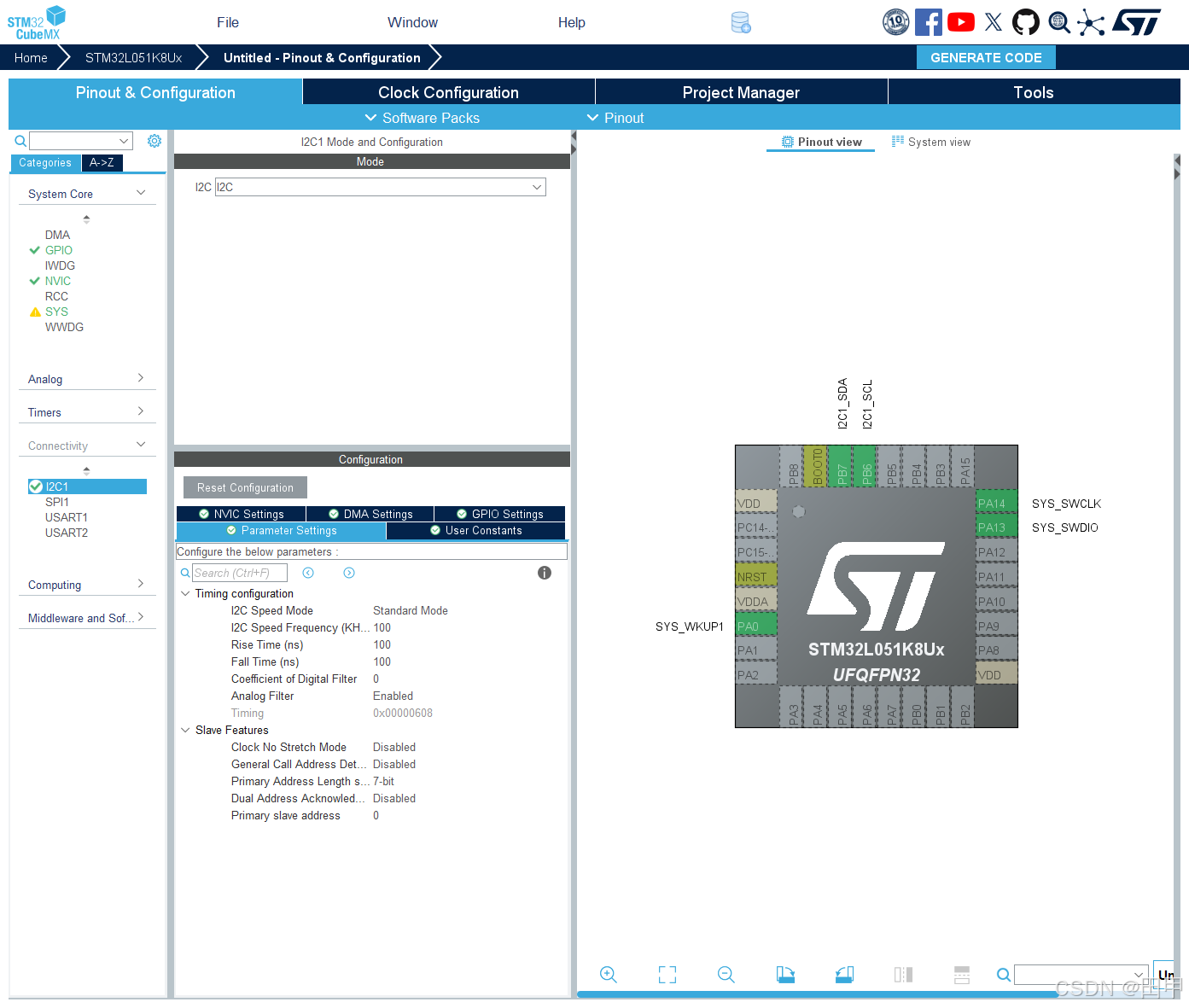Viewport: 1189px width, 1008px height.
Task: Zoom in on the pinout view
Action: click(609, 975)
